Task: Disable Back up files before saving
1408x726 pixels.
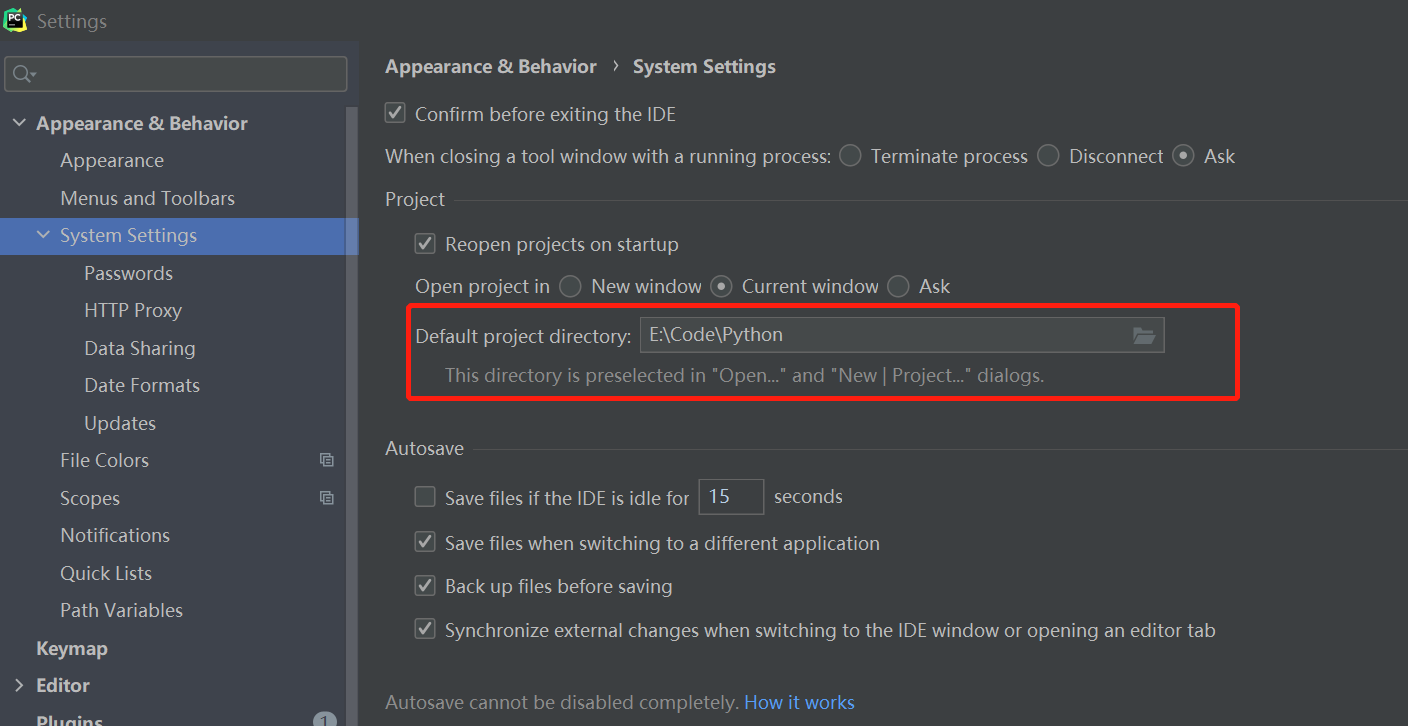Action: [426, 586]
